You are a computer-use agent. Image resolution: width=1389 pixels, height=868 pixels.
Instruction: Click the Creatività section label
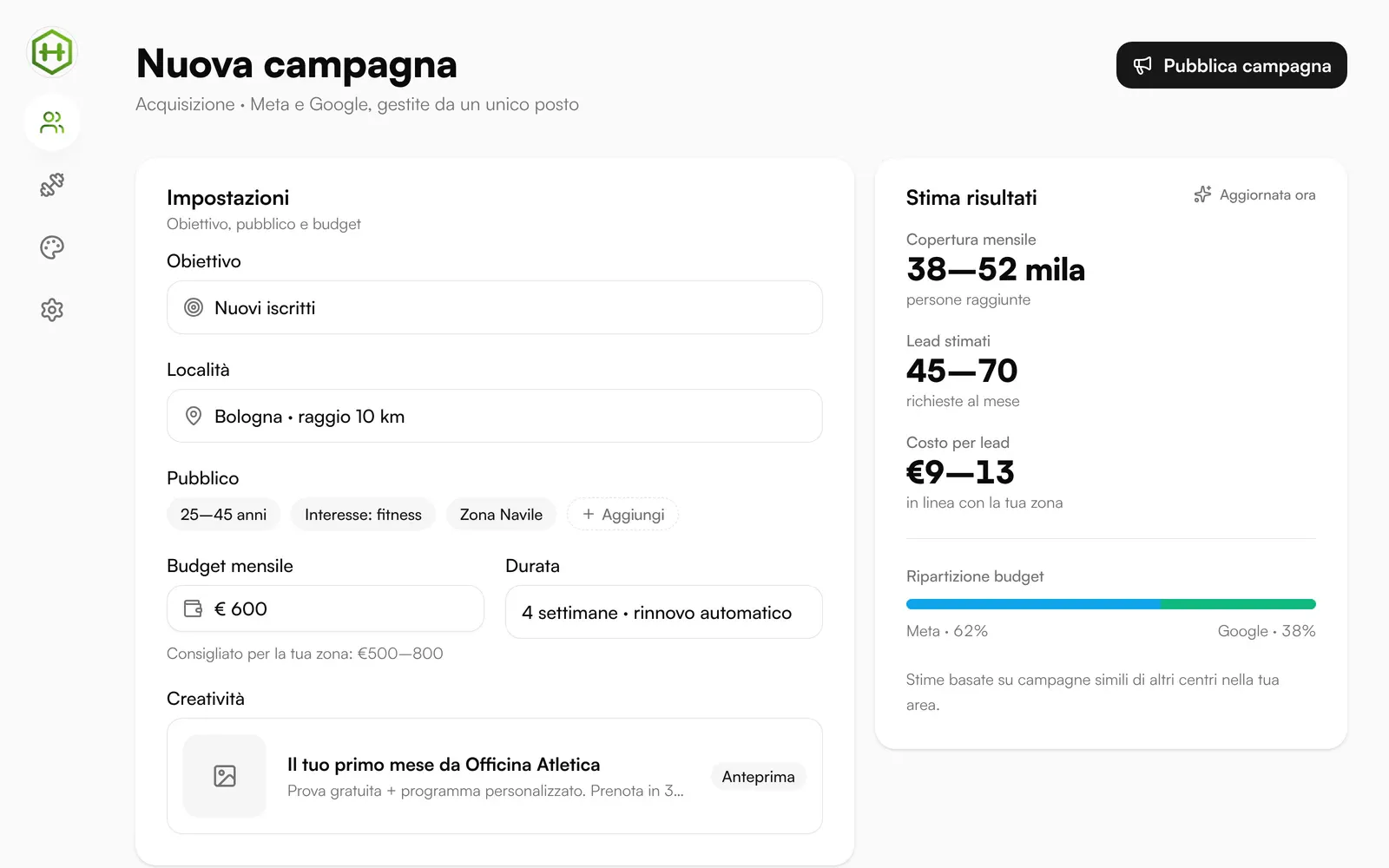(x=205, y=699)
